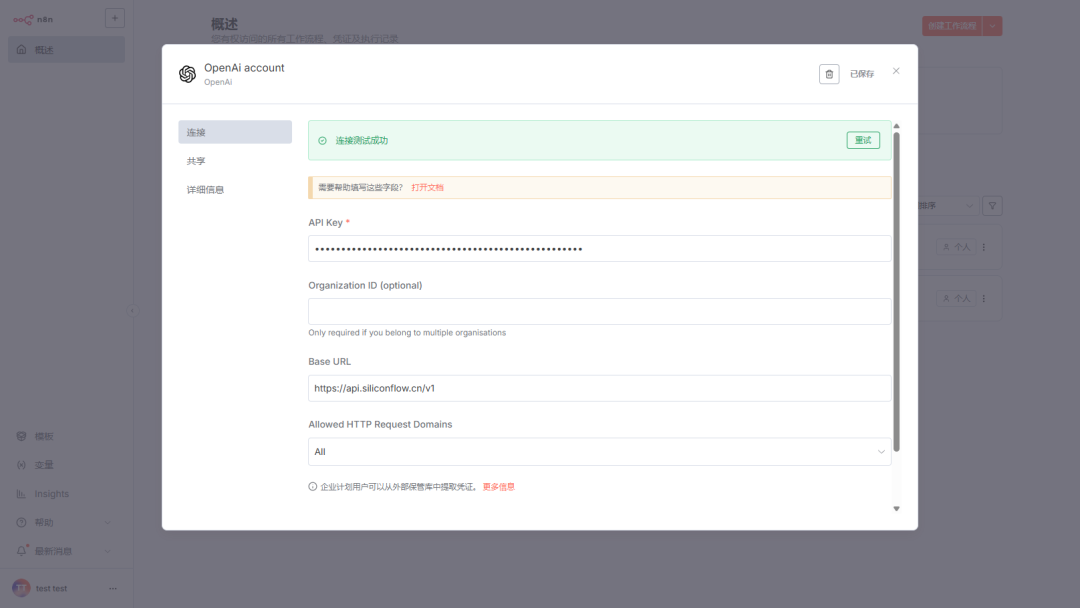Click 'OpenAi account' credential title
Image resolution: width=1080 pixels, height=608 pixels.
pos(244,67)
